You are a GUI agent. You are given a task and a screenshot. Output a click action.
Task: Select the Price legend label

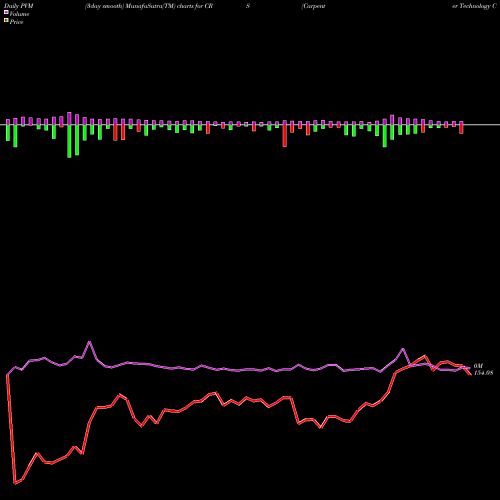pyautogui.click(x=16, y=22)
